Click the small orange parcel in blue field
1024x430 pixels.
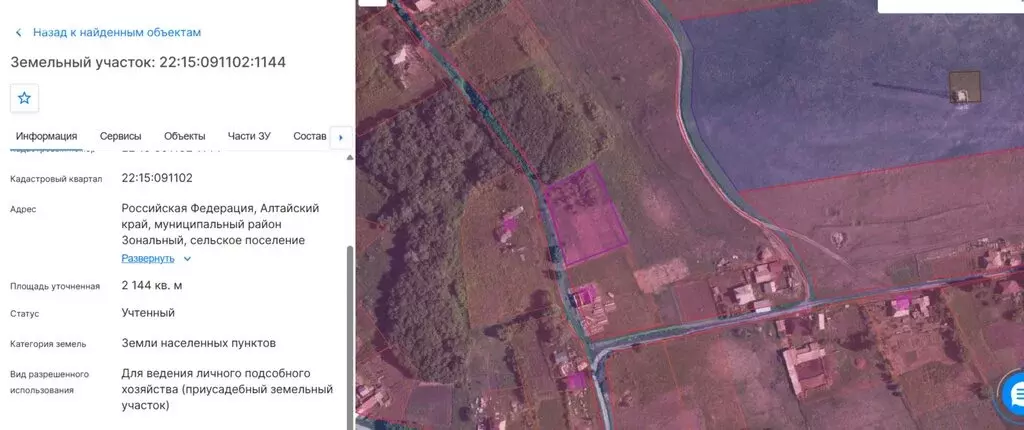tap(965, 87)
